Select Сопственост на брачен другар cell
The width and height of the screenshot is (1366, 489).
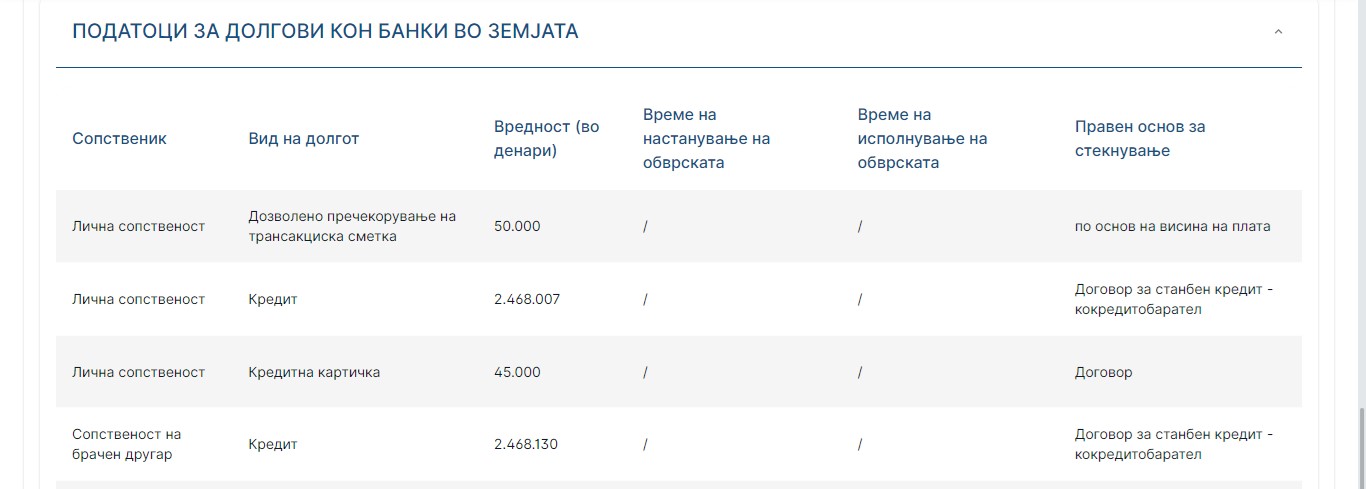click(126, 444)
